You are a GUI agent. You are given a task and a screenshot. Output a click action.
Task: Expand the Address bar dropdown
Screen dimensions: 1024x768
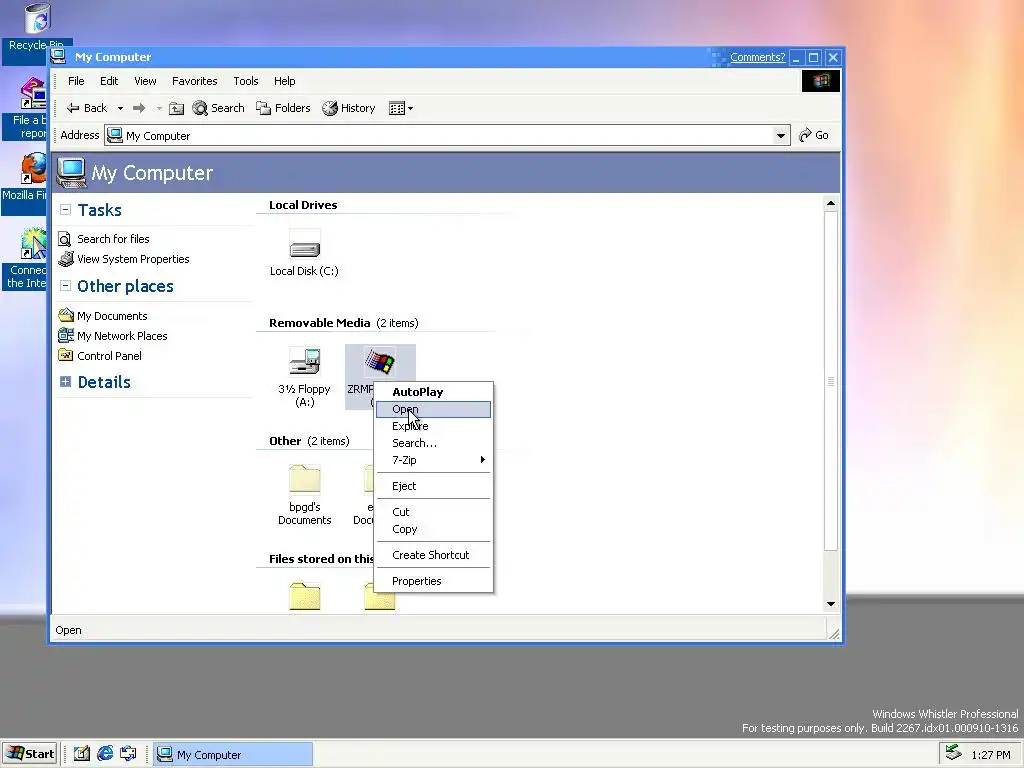[780, 136]
